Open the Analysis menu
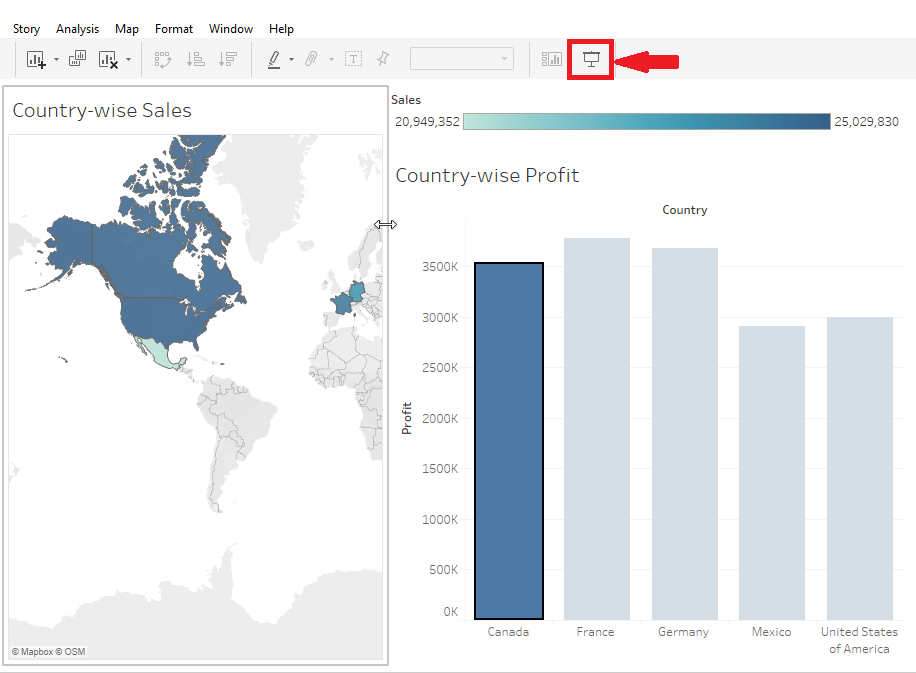Viewport: 916px width, 673px height. click(x=77, y=29)
